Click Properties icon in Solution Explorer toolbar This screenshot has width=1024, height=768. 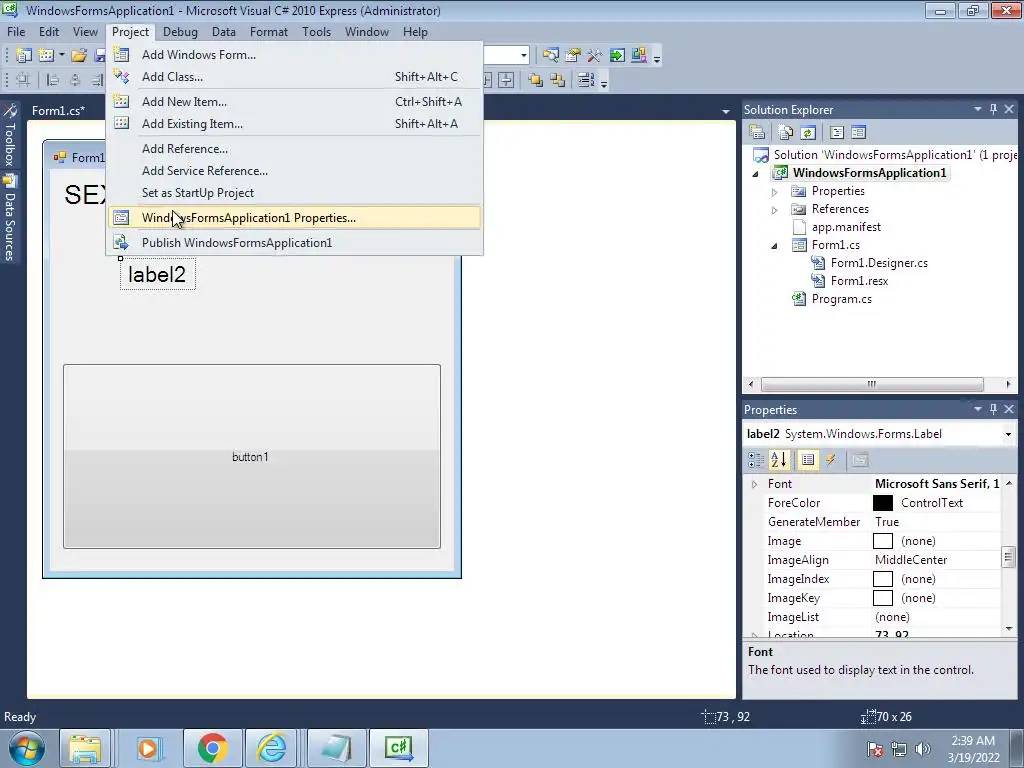coord(757,133)
